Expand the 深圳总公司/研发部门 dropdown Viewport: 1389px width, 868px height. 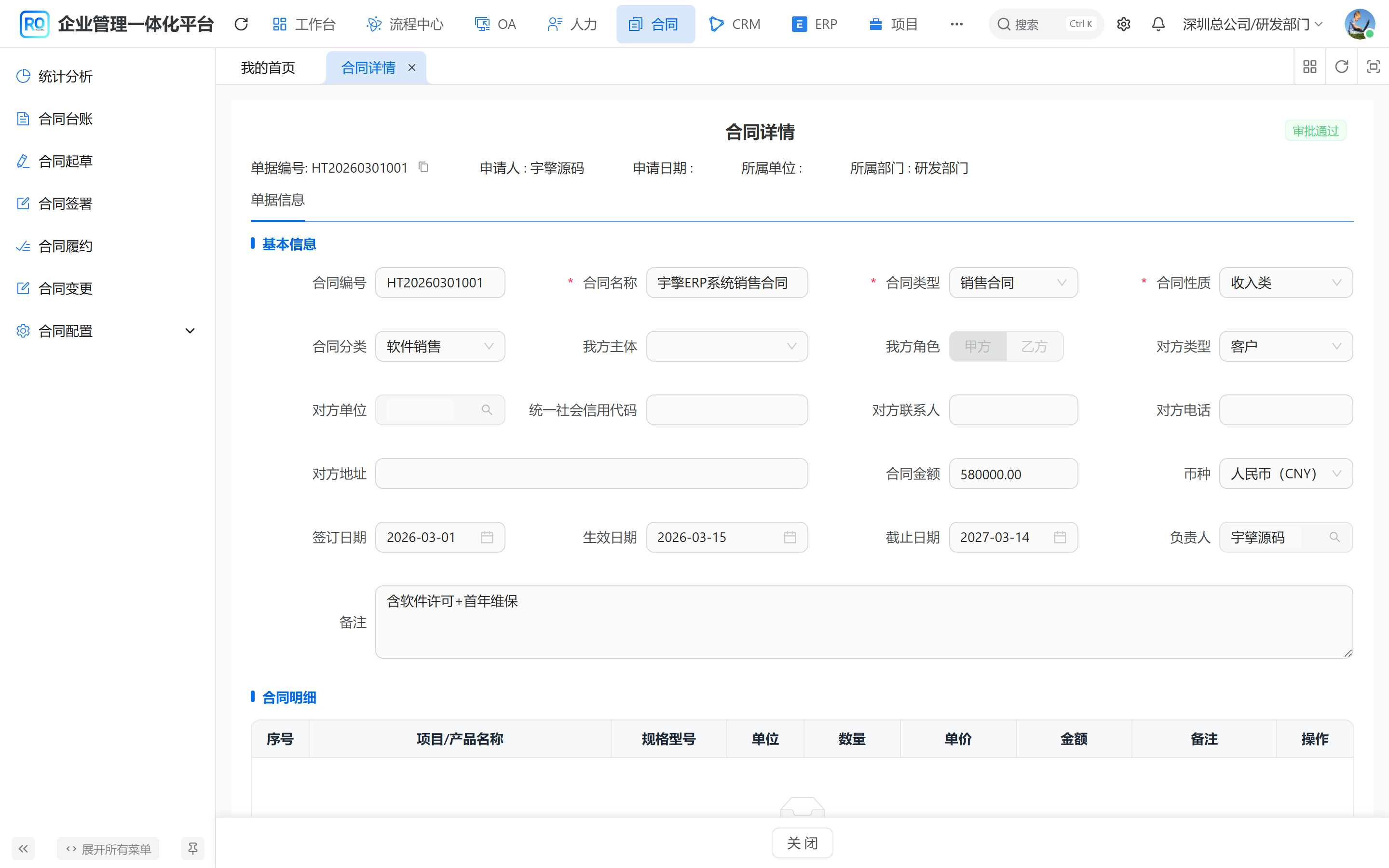click(1253, 24)
